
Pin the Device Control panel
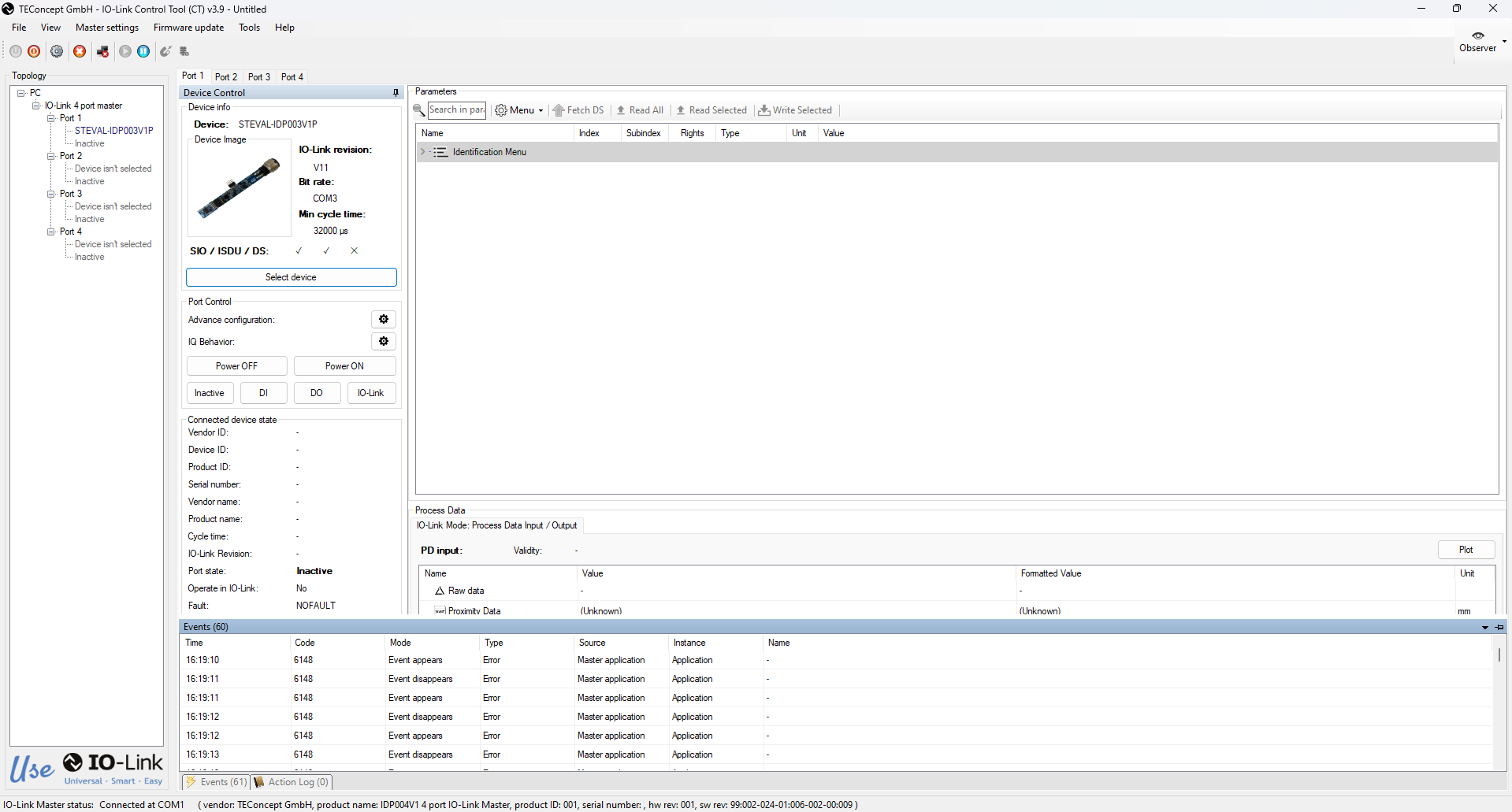point(396,93)
